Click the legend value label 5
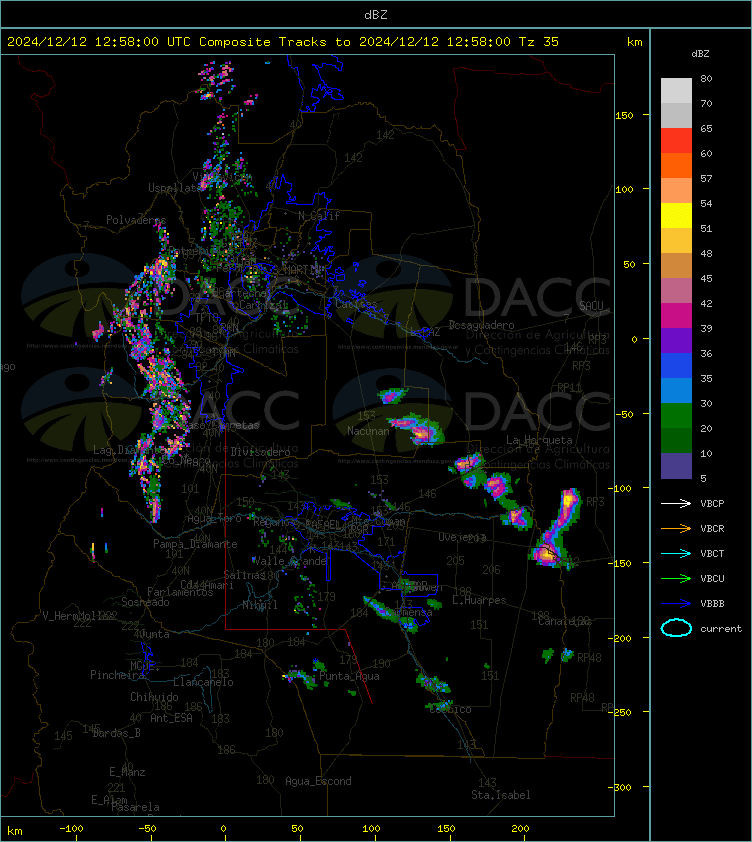This screenshot has height=842, width=752. point(704,478)
